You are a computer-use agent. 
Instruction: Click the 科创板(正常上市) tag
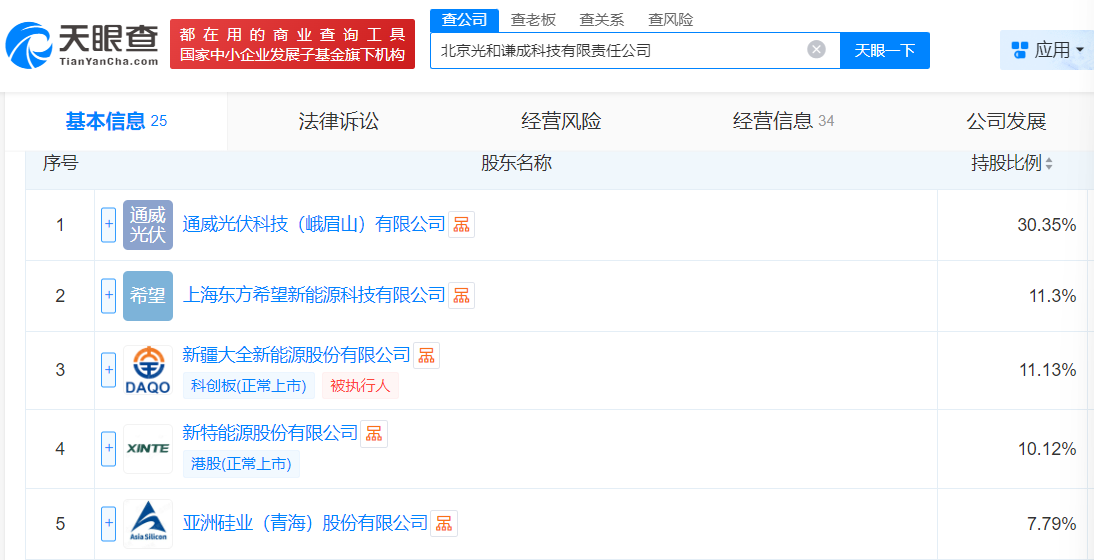249,386
